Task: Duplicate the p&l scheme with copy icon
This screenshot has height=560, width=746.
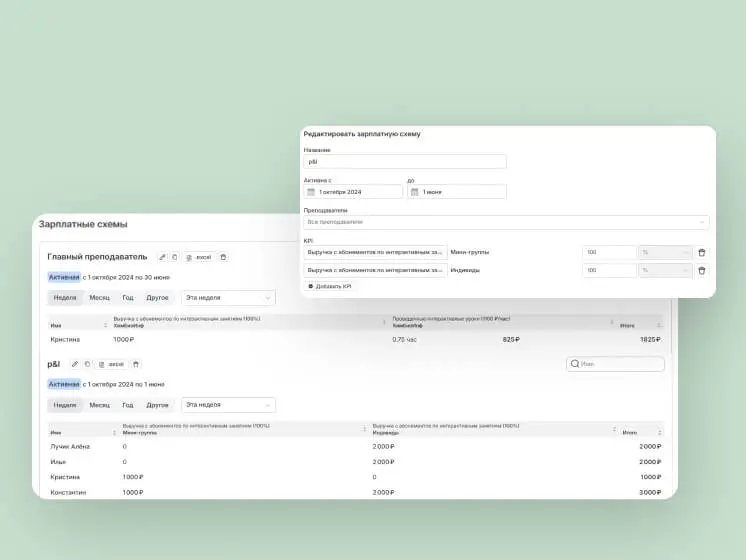Action: click(88, 364)
